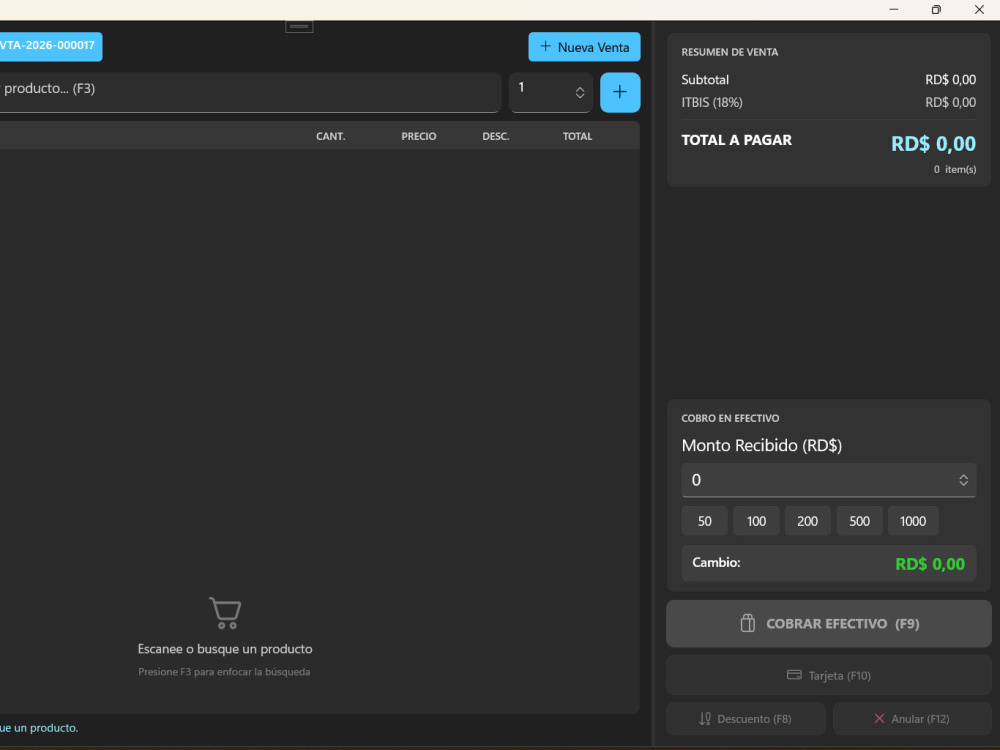
Task: Click 'Presione F3 para enfocar la búsqueda' hint
Action: pos(224,672)
